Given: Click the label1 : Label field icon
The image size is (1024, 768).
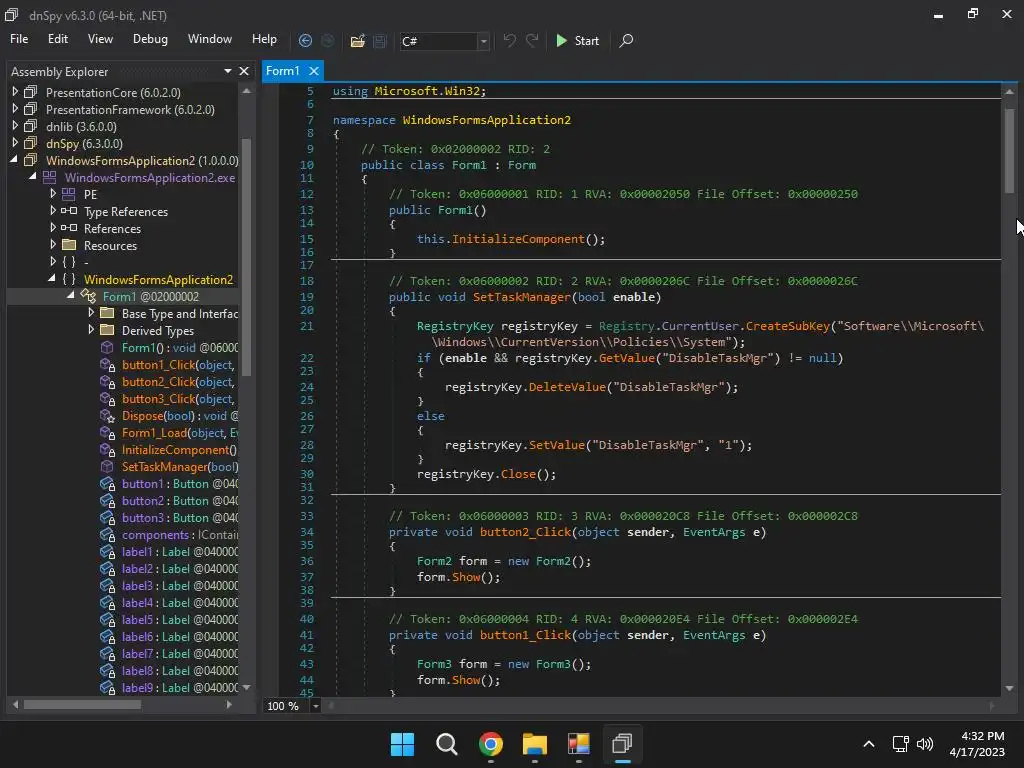Looking at the screenshot, I should 107,552.
